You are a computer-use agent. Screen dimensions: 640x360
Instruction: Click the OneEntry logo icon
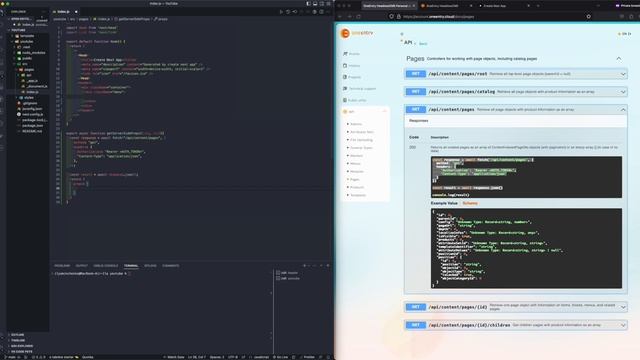(x=345, y=33)
